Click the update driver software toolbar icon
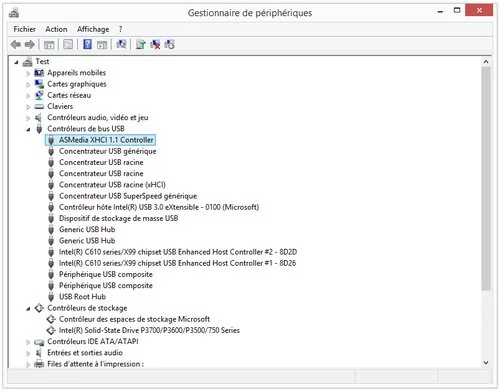 pos(141,44)
